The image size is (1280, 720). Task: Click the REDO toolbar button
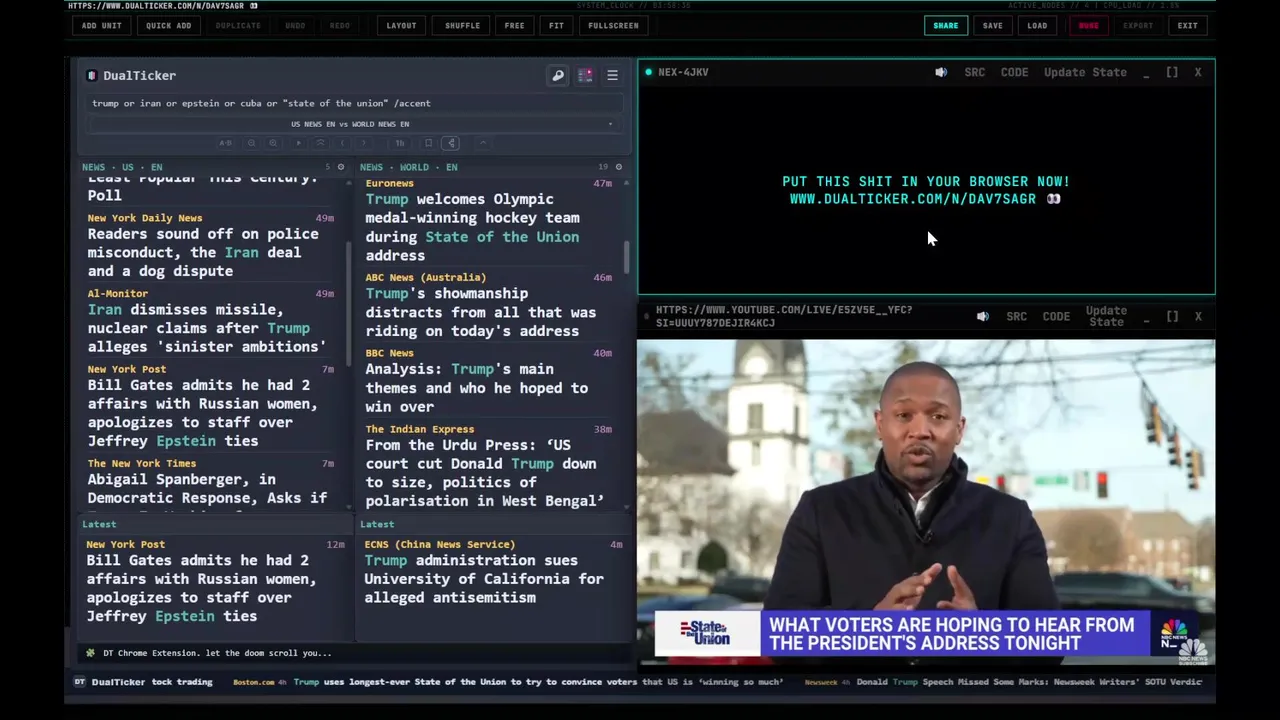pos(340,25)
